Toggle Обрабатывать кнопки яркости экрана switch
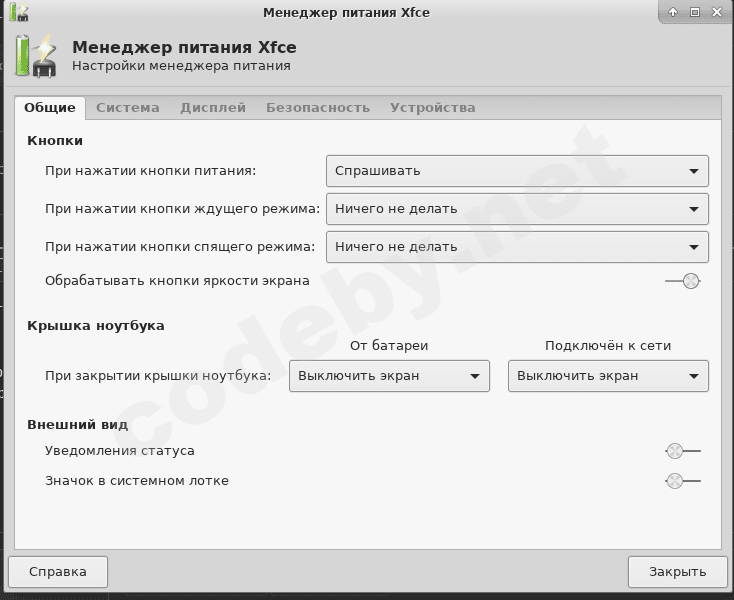 683,281
